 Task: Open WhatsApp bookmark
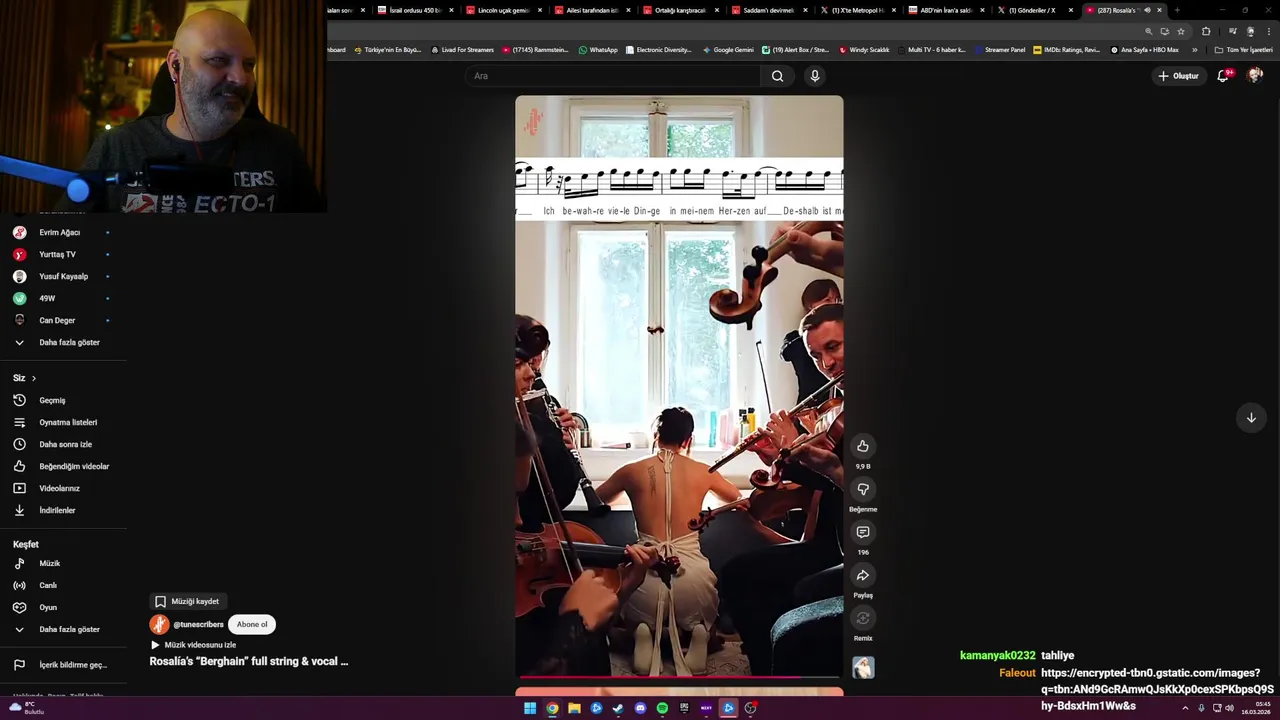pos(598,50)
